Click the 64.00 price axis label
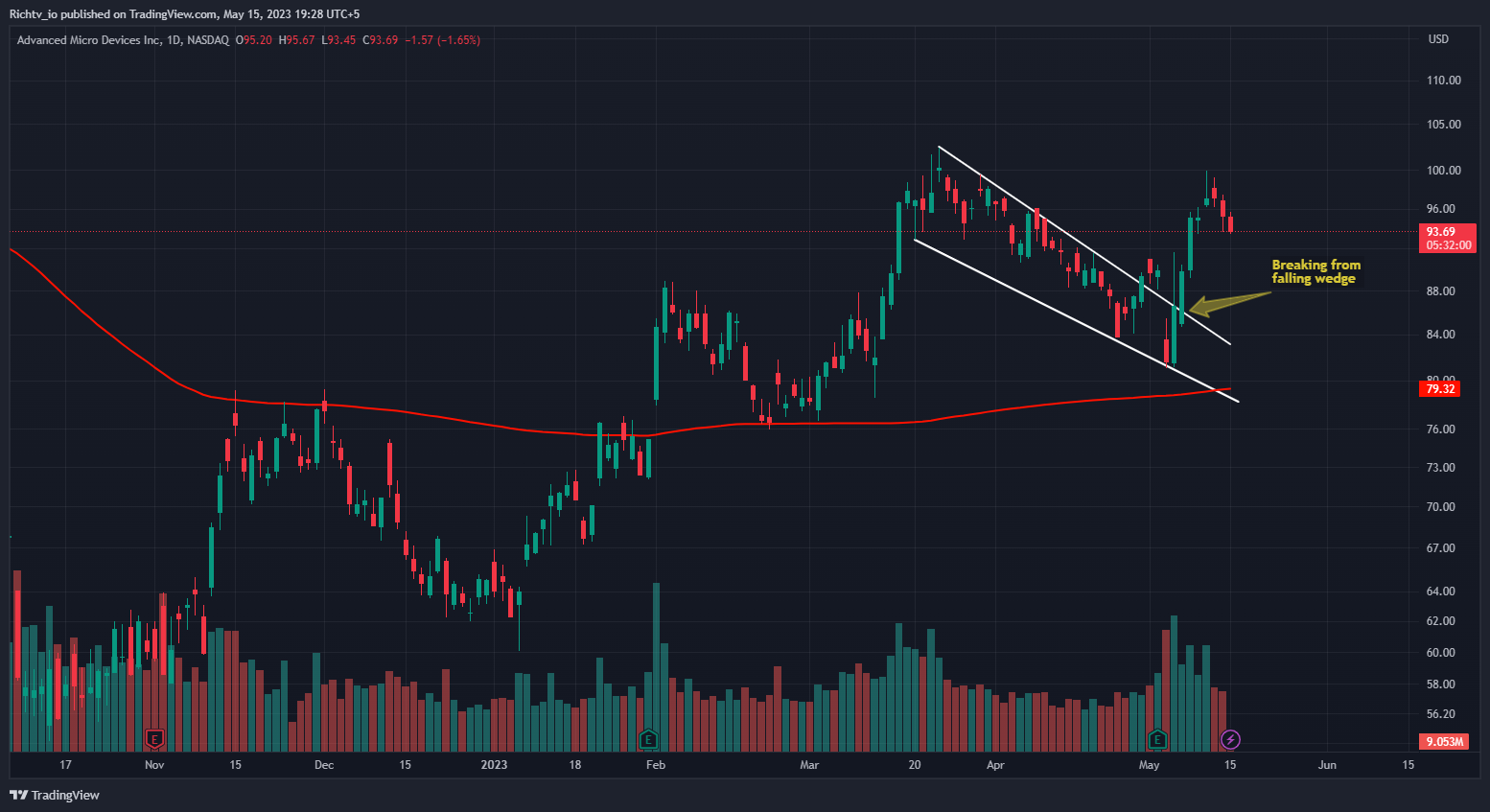The image size is (1490, 812). pos(1441,592)
